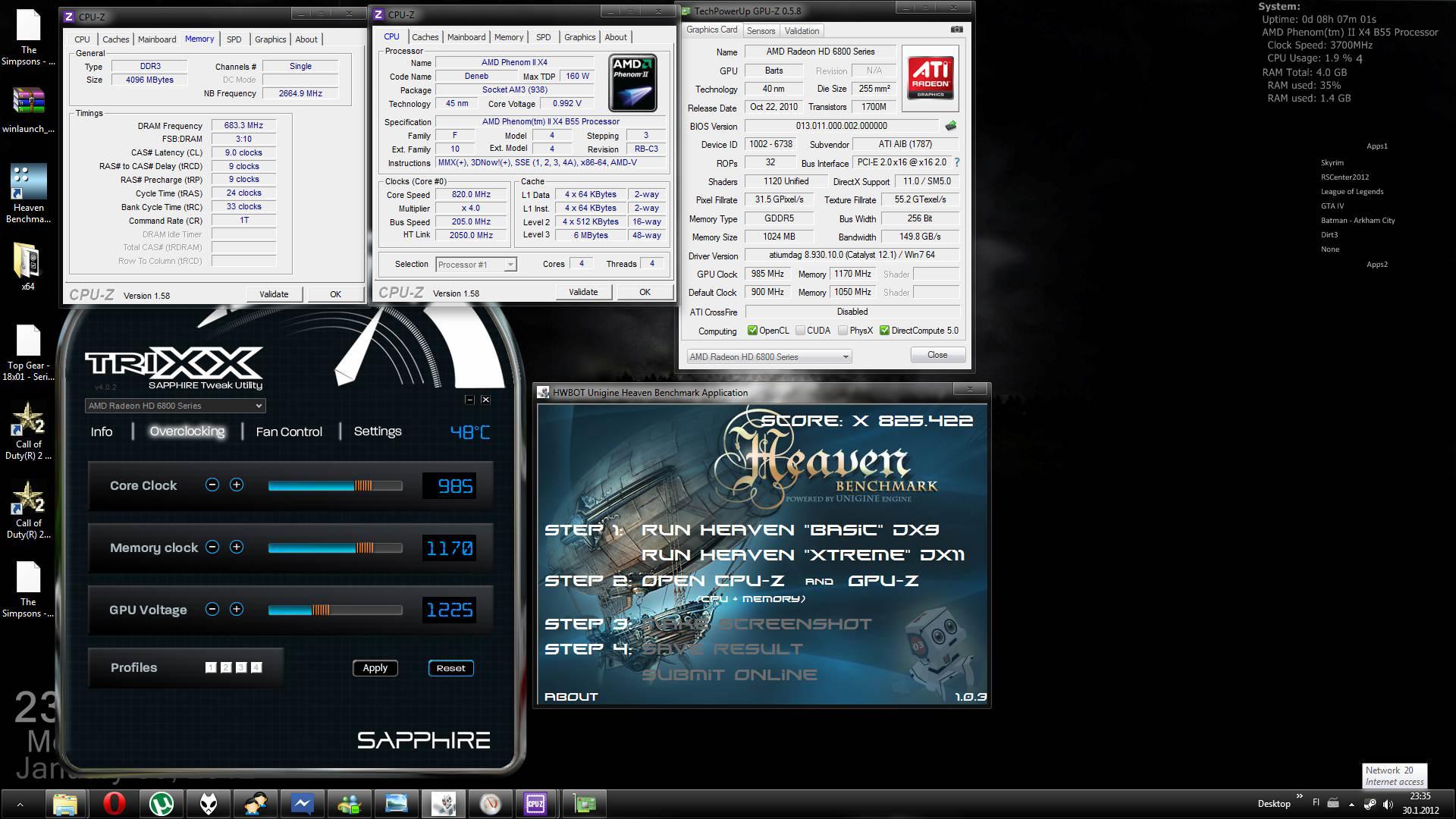Screen dimensions: 1456x819
Task: Open the volume speaker tray icon
Action: click(x=1388, y=804)
